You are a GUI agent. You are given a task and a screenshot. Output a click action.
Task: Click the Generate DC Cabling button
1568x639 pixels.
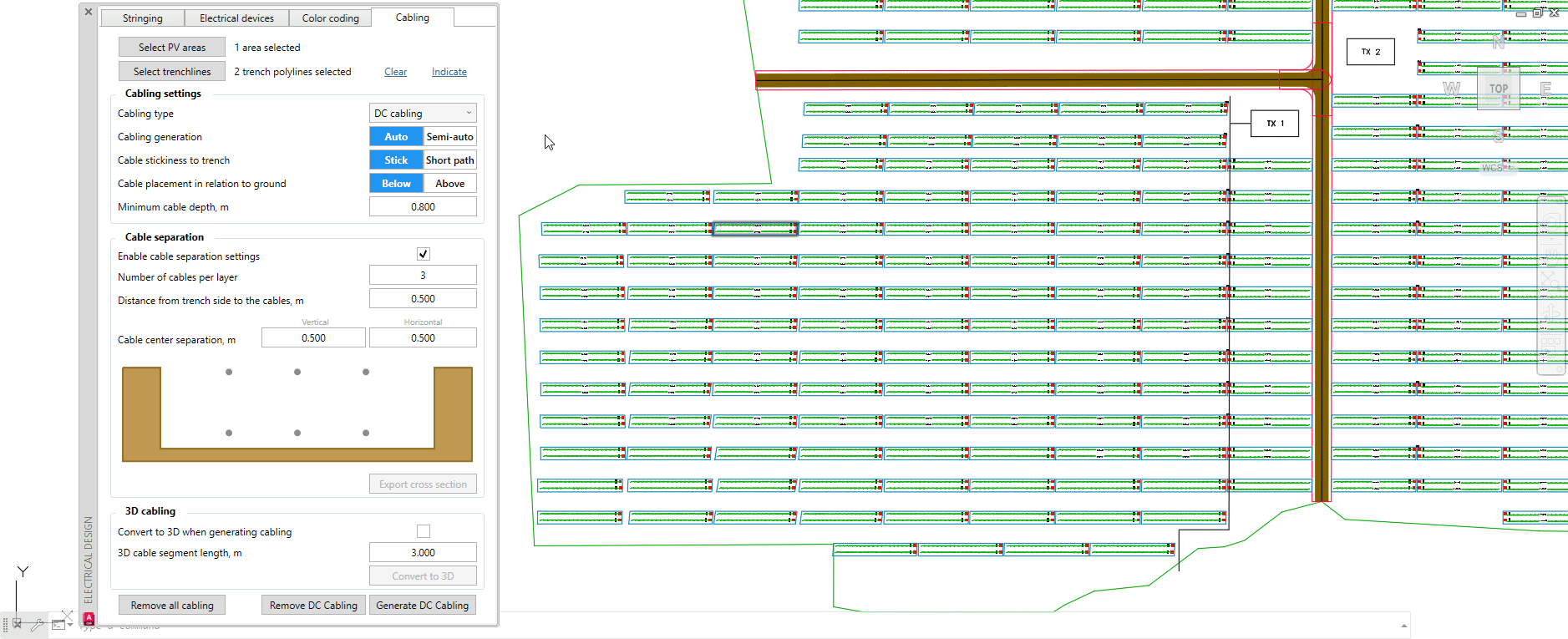click(422, 606)
